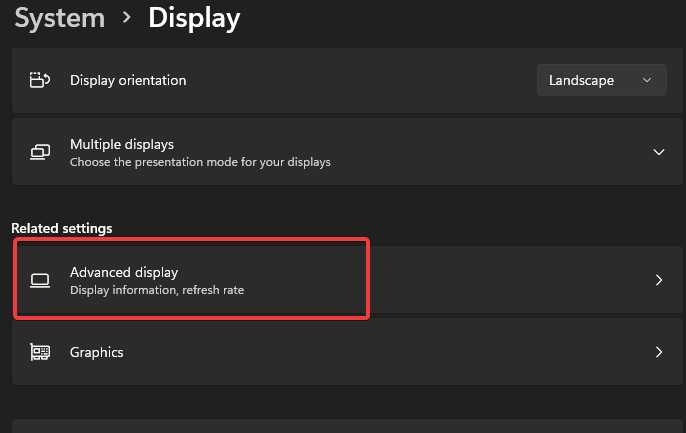
Task: Click the Related settings heading
Action: tap(62, 228)
